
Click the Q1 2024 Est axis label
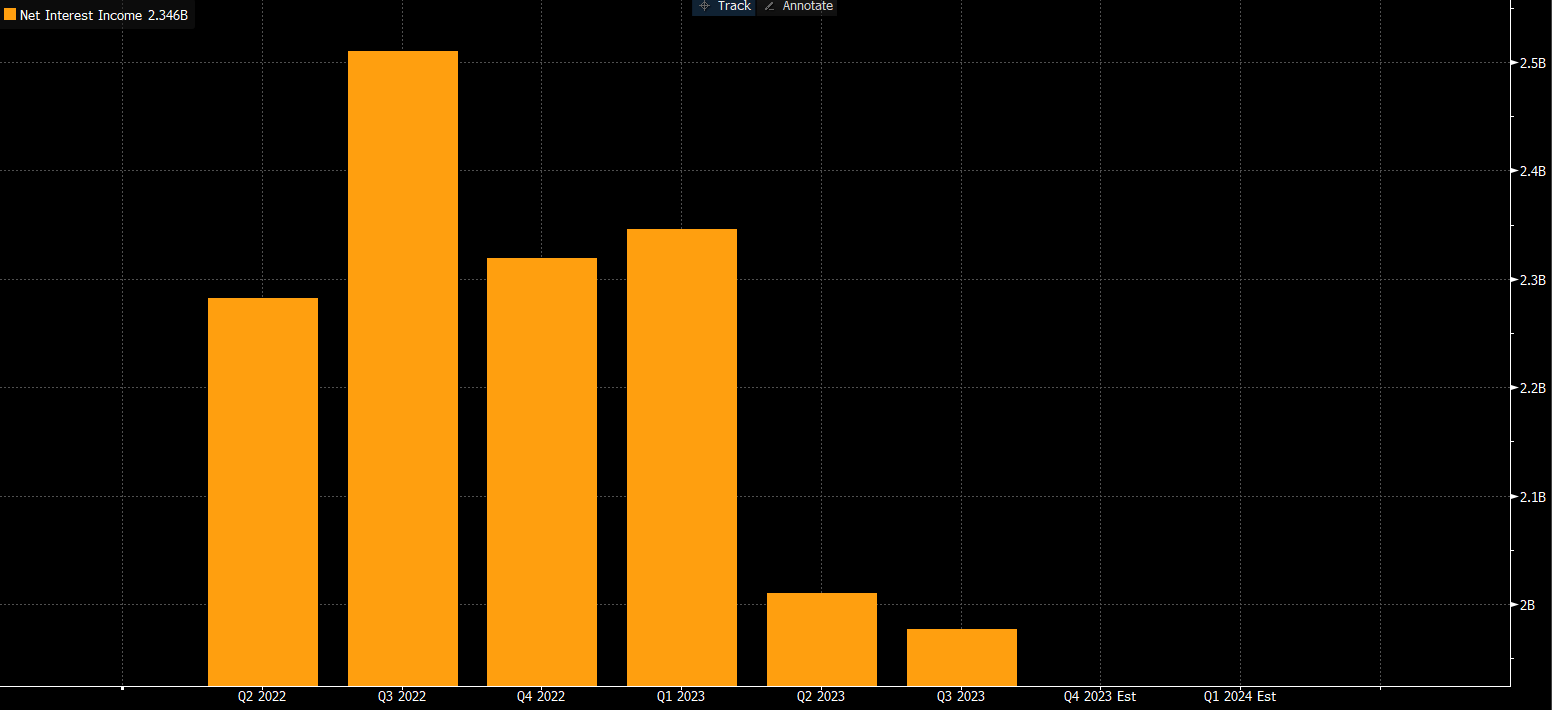pyautogui.click(x=1240, y=696)
